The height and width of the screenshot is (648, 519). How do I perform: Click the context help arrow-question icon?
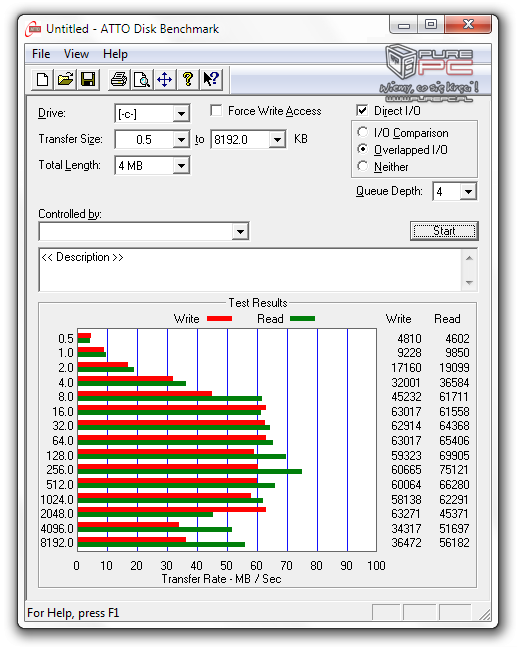pyautogui.click(x=211, y=79)
